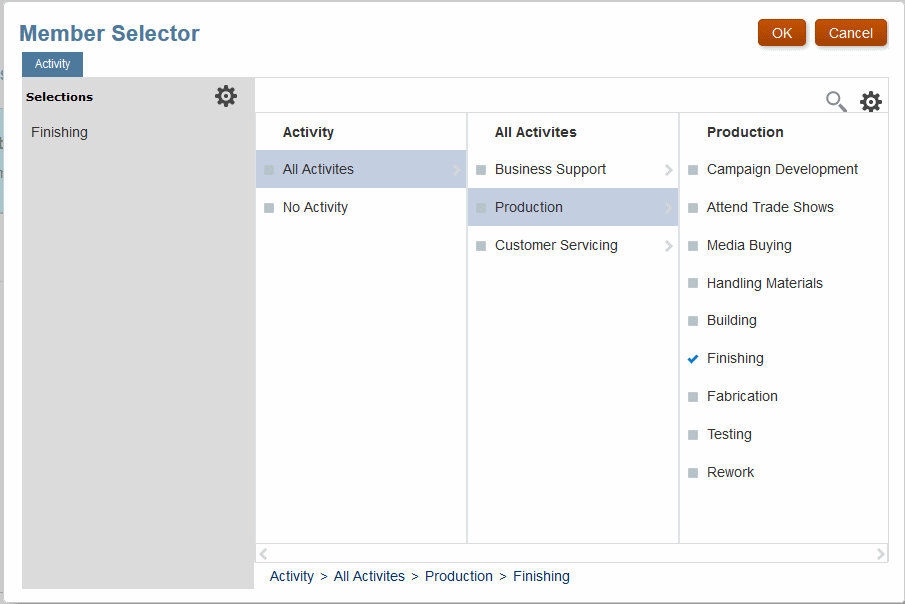Expand the Business Support chevron
The height and width of the screenshot is (604, 905).
(669, 170)
